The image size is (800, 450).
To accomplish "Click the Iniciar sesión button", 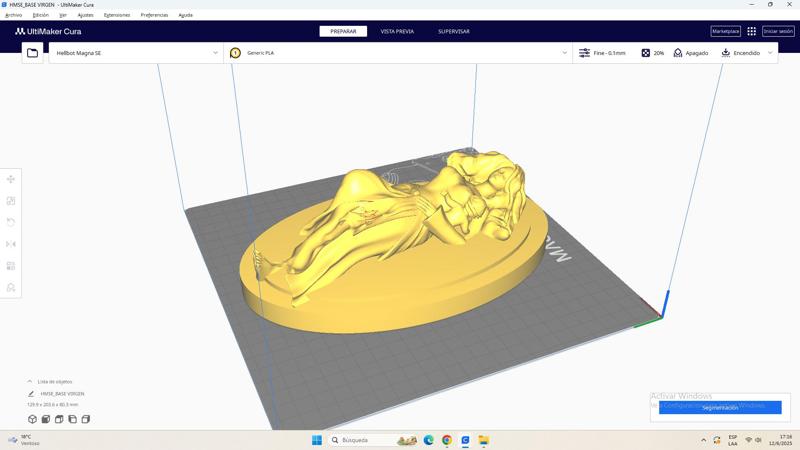I will coord(778,31).
